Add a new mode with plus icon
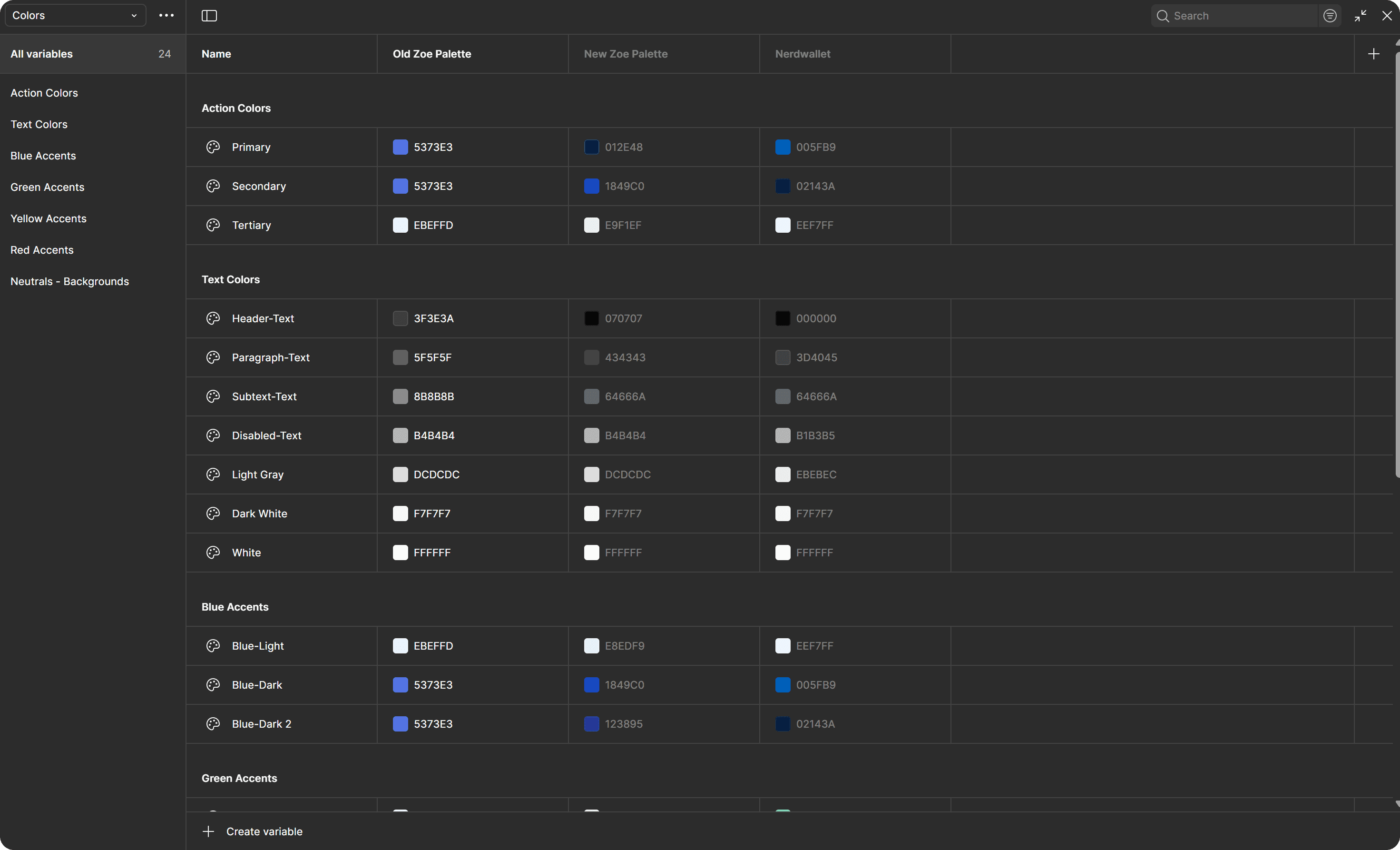 click(x=1373, y=54)
